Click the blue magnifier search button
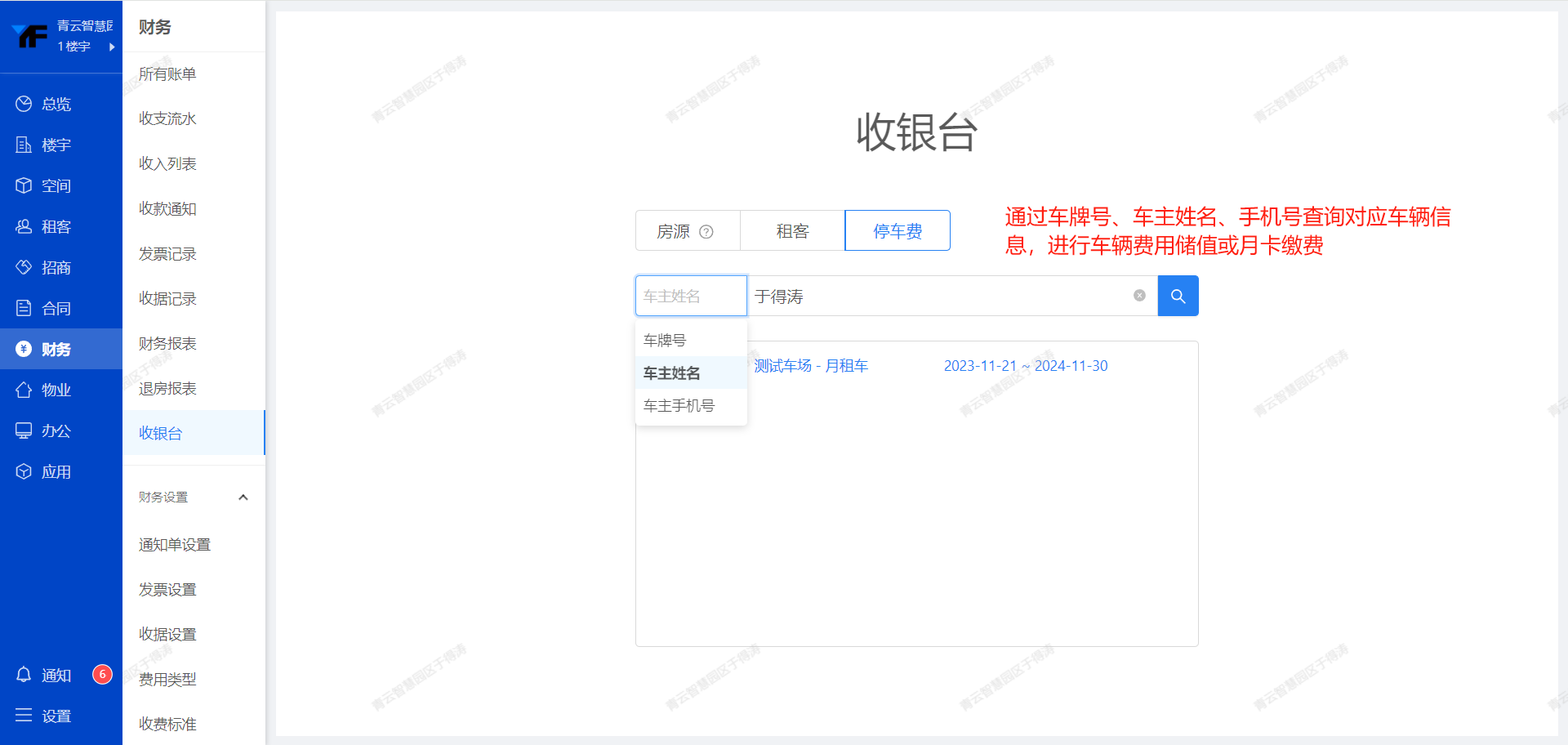Screen dimensions: 1568x745 [x=1178, y=296]
